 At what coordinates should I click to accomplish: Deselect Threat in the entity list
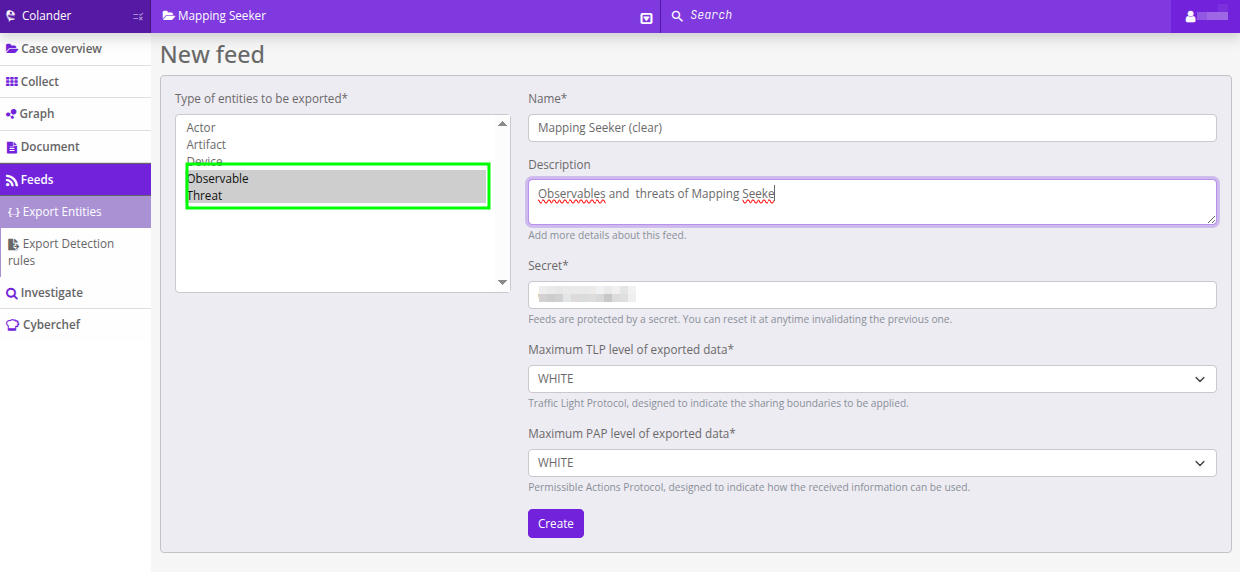[205, 196]
